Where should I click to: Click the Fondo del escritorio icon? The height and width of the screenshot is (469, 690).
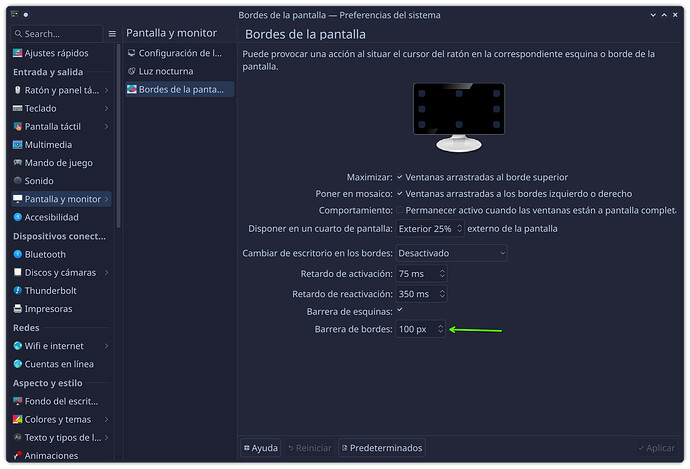coord(18,401)
